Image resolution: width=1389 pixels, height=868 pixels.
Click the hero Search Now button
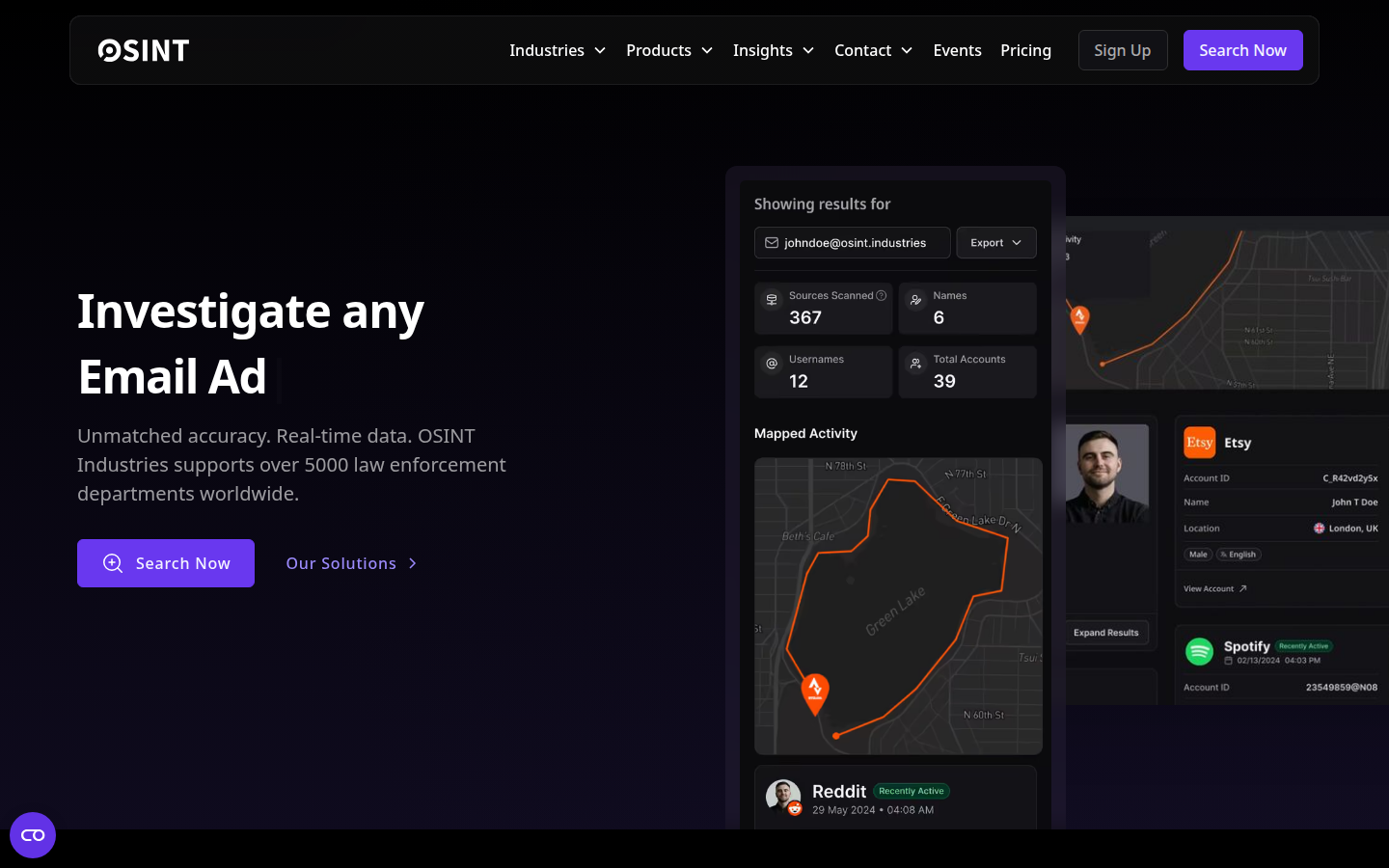coord(166,563)
